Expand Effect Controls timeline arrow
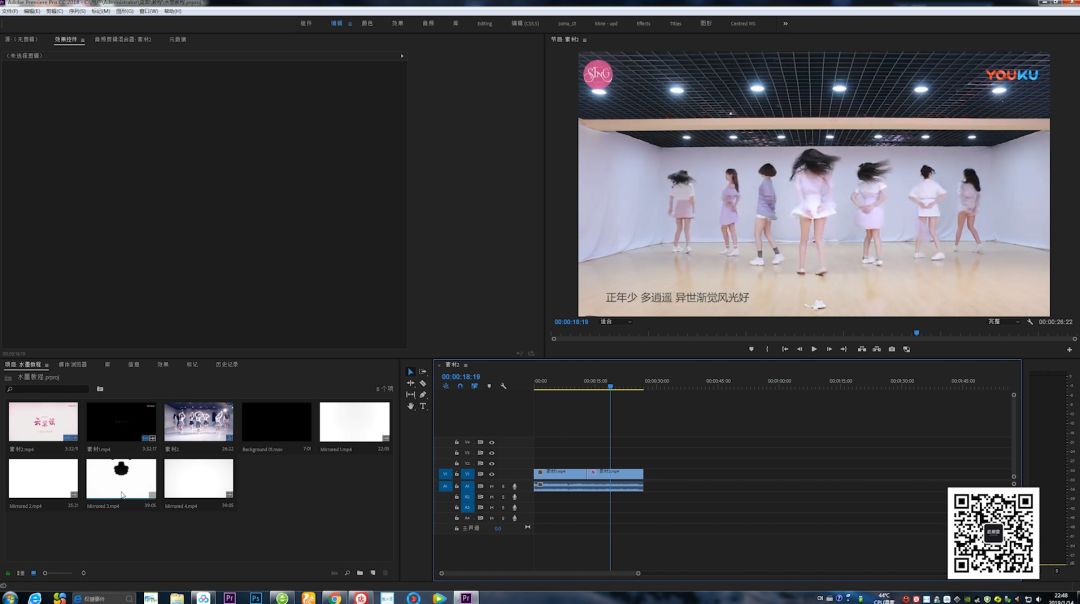 [x=402, y=56]
